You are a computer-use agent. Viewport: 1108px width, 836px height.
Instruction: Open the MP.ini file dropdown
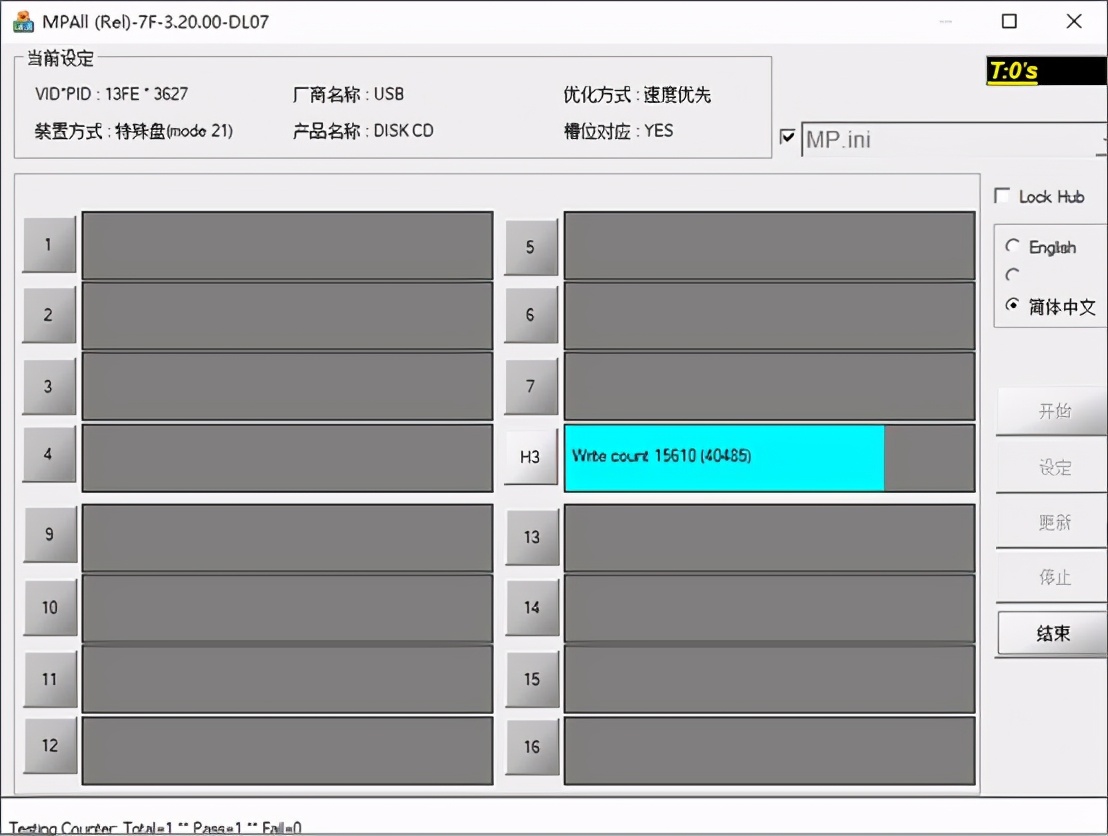click(x=1102, y=140)
